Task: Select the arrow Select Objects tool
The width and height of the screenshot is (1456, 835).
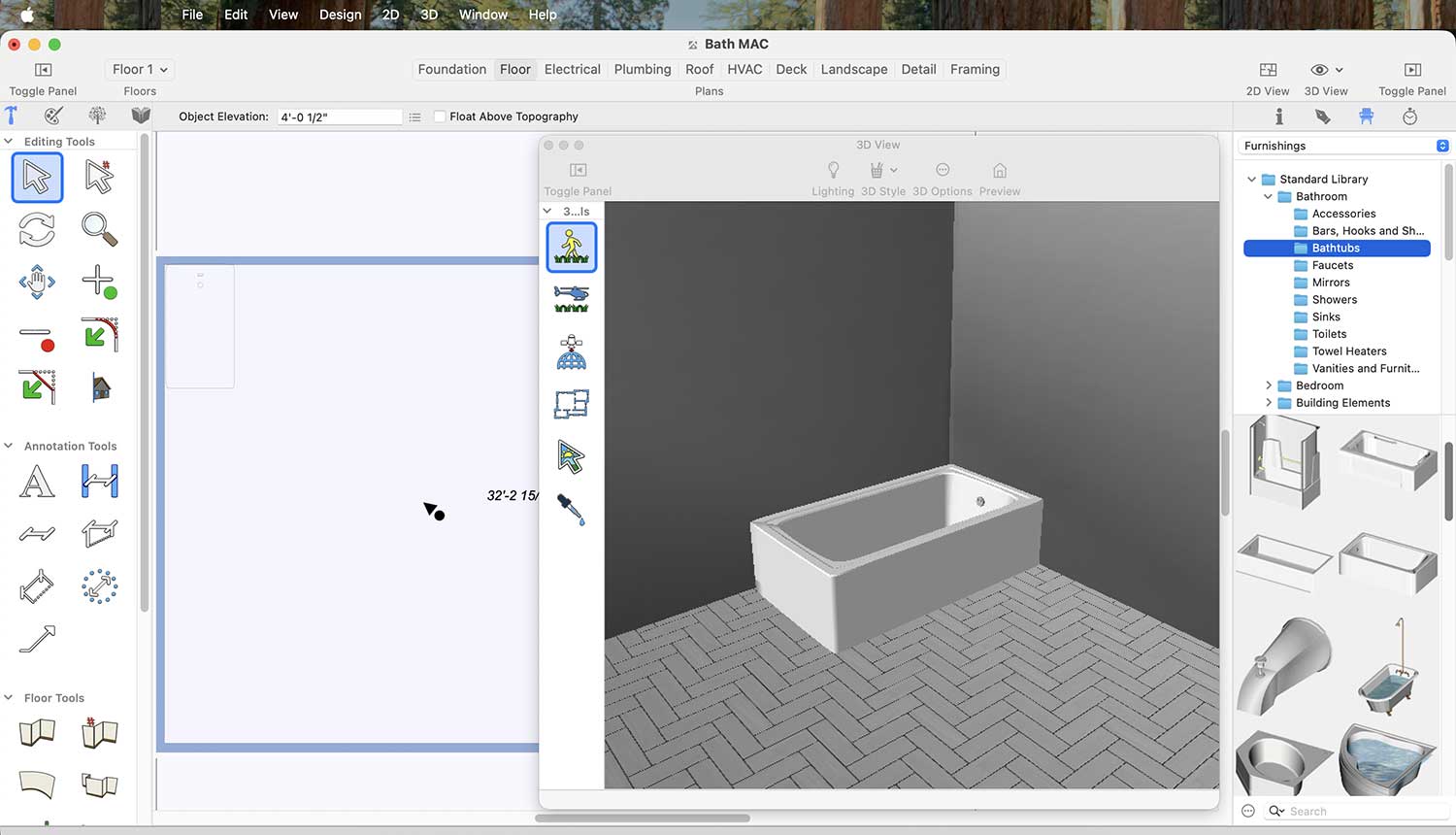Action: coord(37,178)
